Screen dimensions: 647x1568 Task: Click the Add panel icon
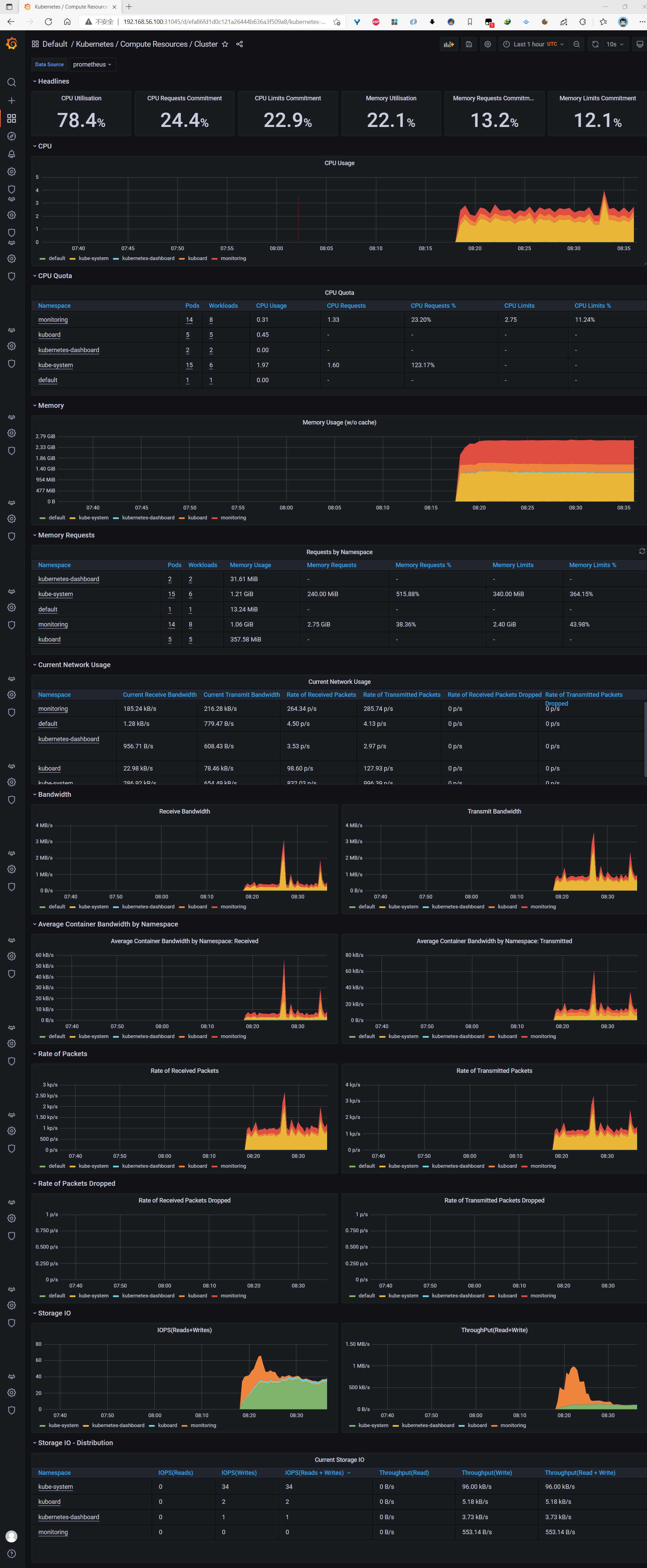pyautogui.click(x=449, y=44)
